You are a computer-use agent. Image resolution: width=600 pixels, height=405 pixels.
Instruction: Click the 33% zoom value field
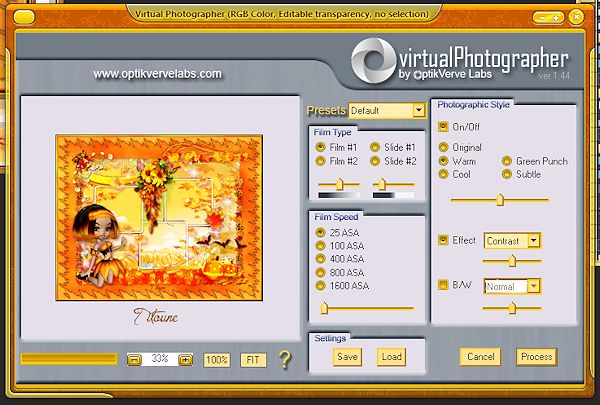[160, 359]
